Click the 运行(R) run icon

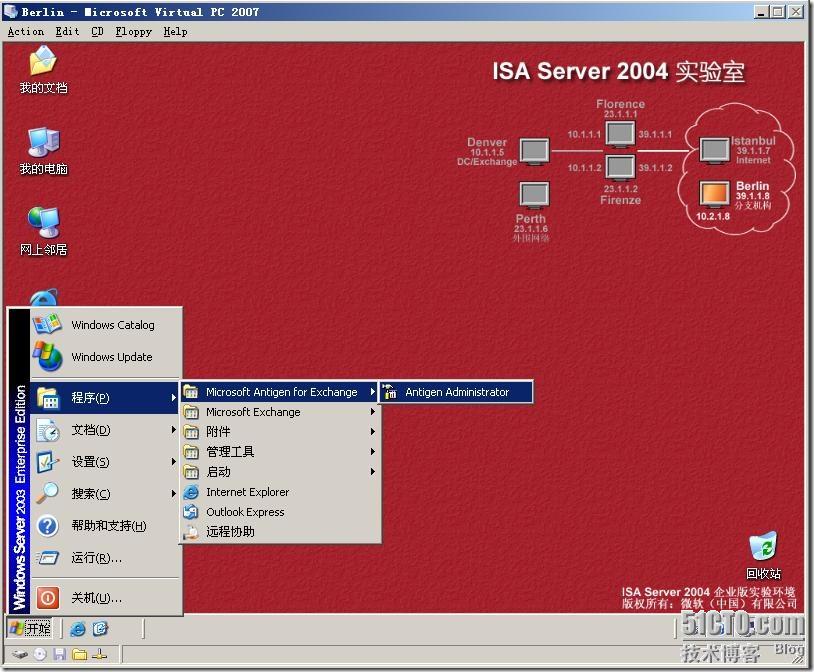coord(48,558)
